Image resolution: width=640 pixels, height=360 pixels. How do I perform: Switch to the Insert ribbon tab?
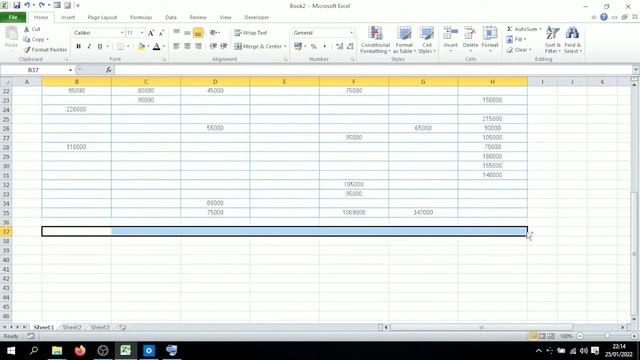pyautogui.click(x=68, y=18)
